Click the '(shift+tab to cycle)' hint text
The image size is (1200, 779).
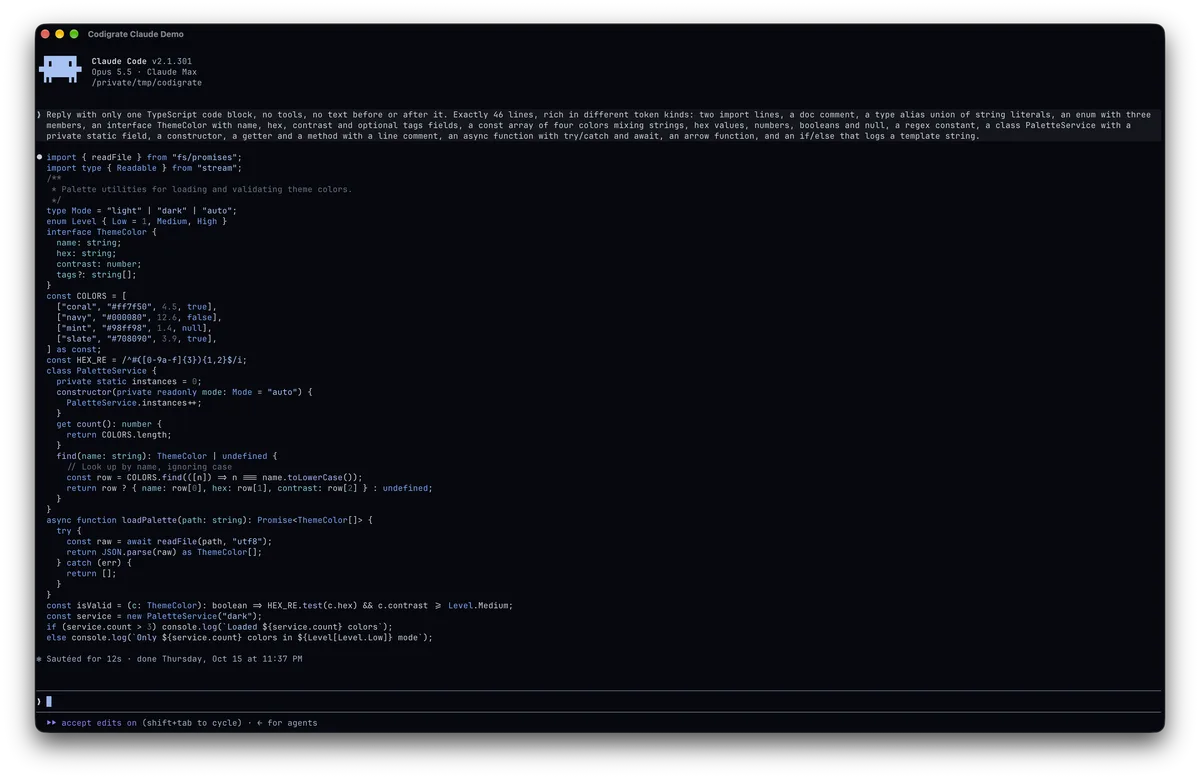click(x=194, y=723)
